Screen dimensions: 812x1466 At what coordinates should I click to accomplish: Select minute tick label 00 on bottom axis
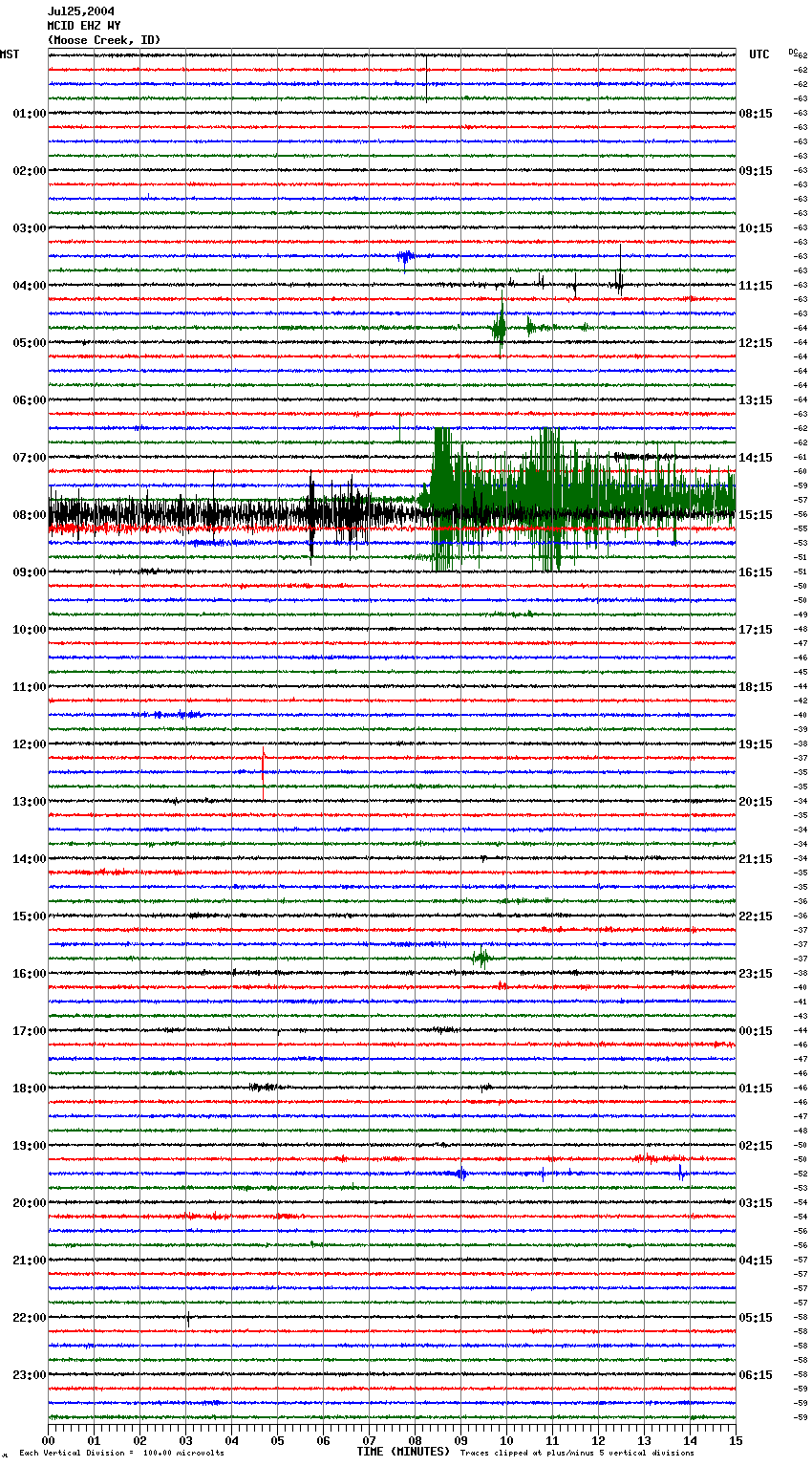click(49, 1440)
